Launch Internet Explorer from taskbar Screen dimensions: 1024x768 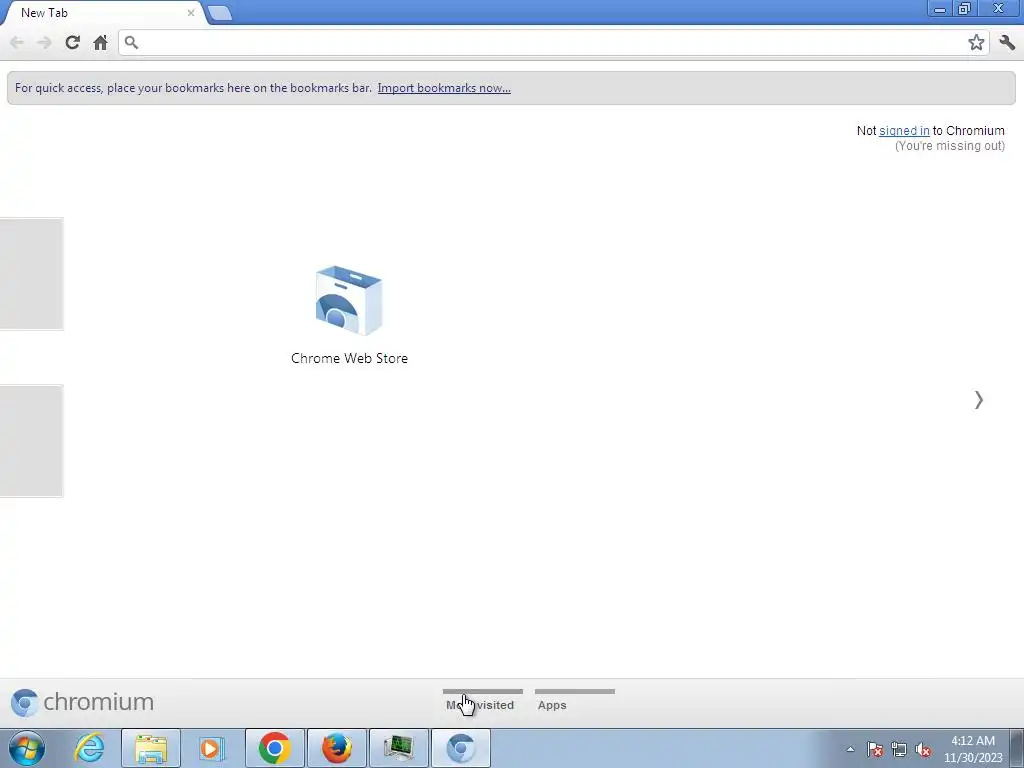[89, 748]
